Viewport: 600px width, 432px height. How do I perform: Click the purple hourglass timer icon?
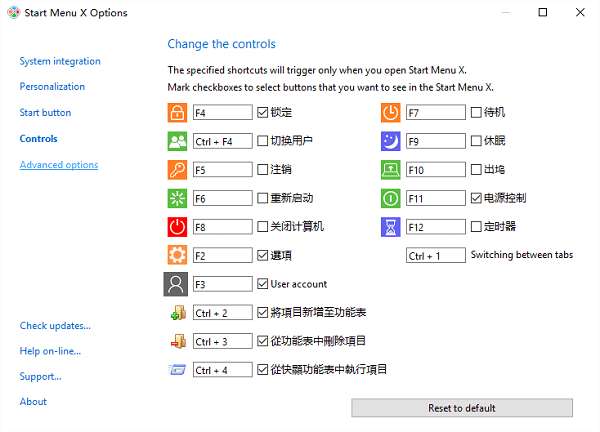(391, 226)
